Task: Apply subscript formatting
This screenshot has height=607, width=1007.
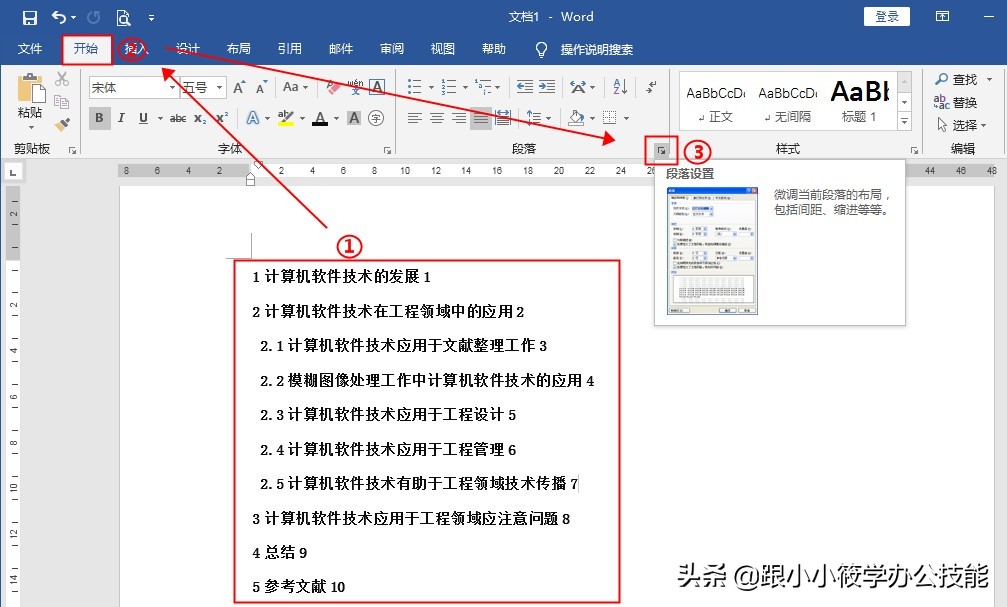Action: (x=200, y=117)
